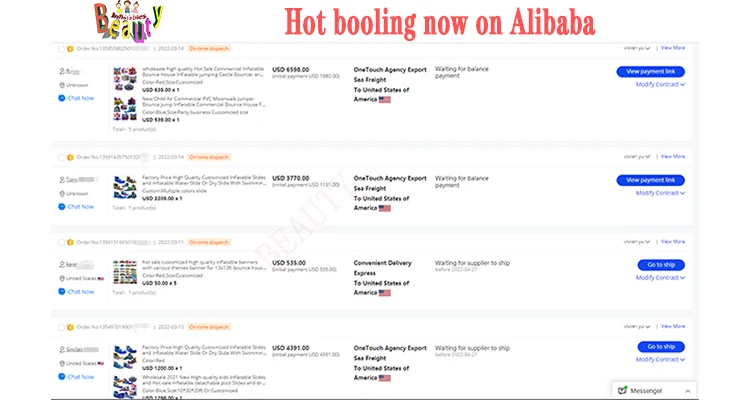Open View More link of the first order
This screenshot has width=750, height=400.
click(673, 48)
